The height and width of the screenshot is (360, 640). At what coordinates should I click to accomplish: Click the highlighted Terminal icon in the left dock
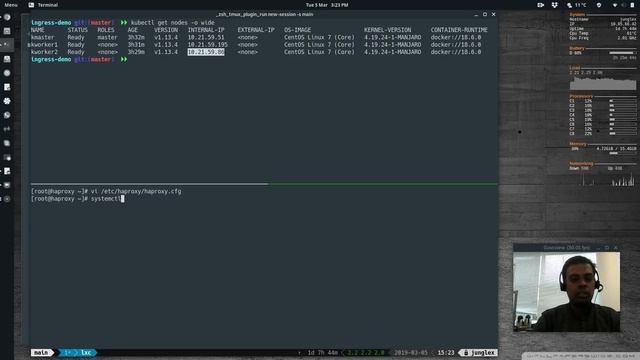pos(7,44)
